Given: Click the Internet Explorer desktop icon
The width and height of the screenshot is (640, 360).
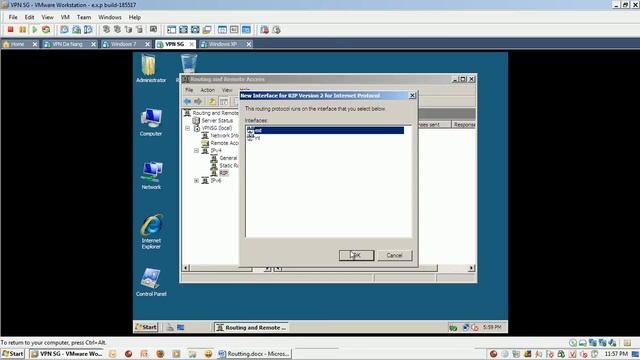Looking at the screenshot, I should point(151,231).
